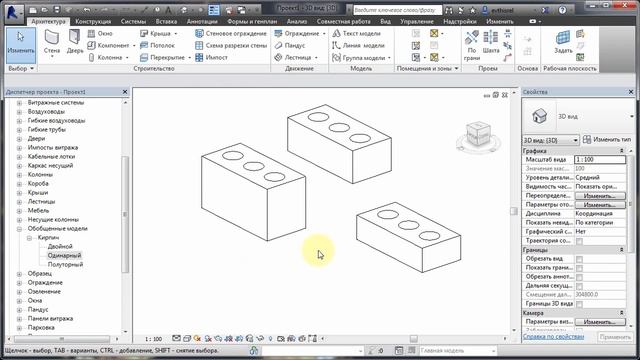Screen dimensions: 640x360
Task: Close the Диспетчер проекта panel
Action: 125,92
